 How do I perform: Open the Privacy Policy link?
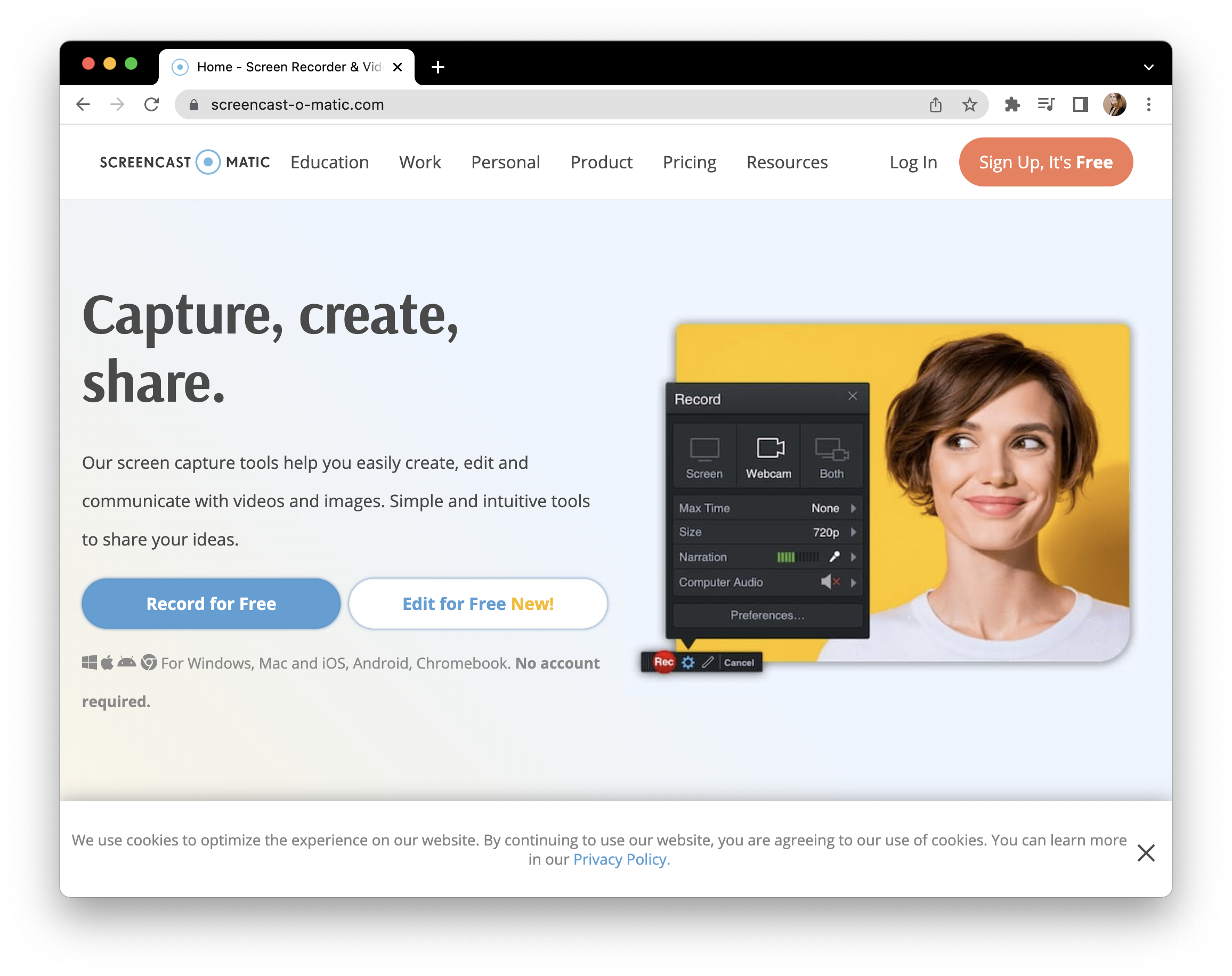pyautogui.click(x=621, y=859)
